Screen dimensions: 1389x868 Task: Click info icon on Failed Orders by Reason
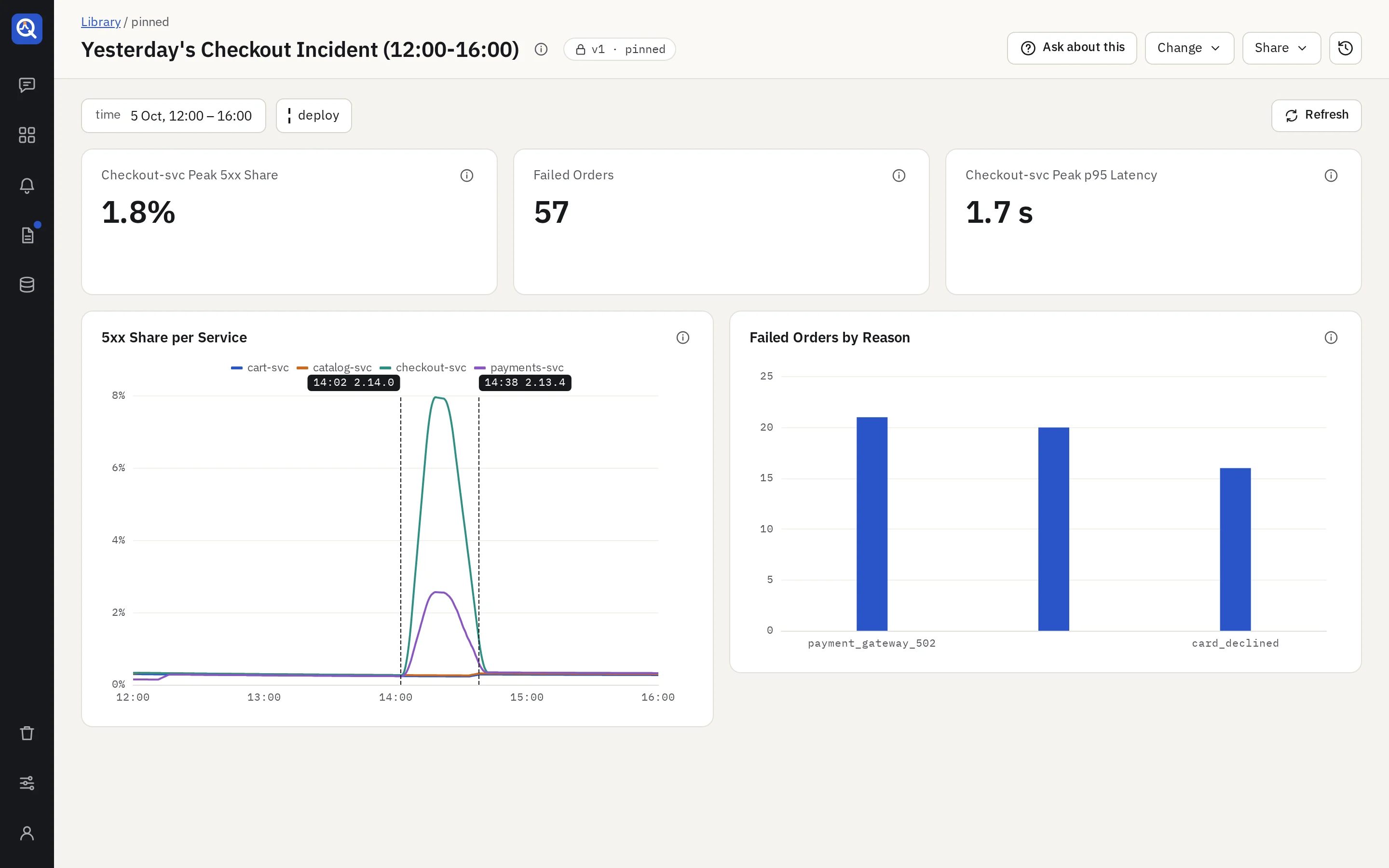coord(1331,338)
